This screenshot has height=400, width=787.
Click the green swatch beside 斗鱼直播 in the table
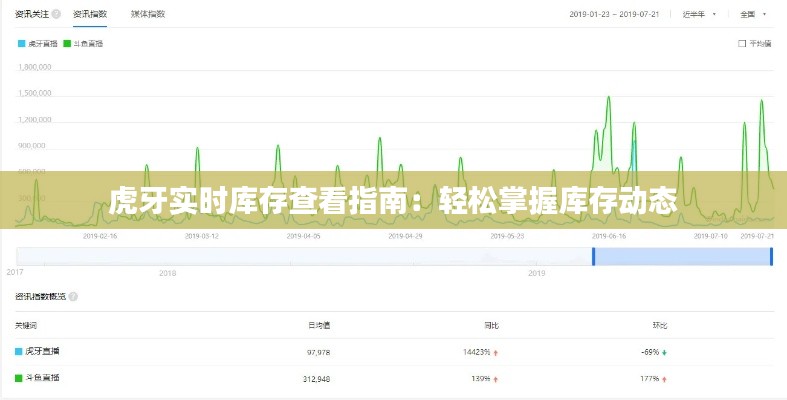click(19, 378)
